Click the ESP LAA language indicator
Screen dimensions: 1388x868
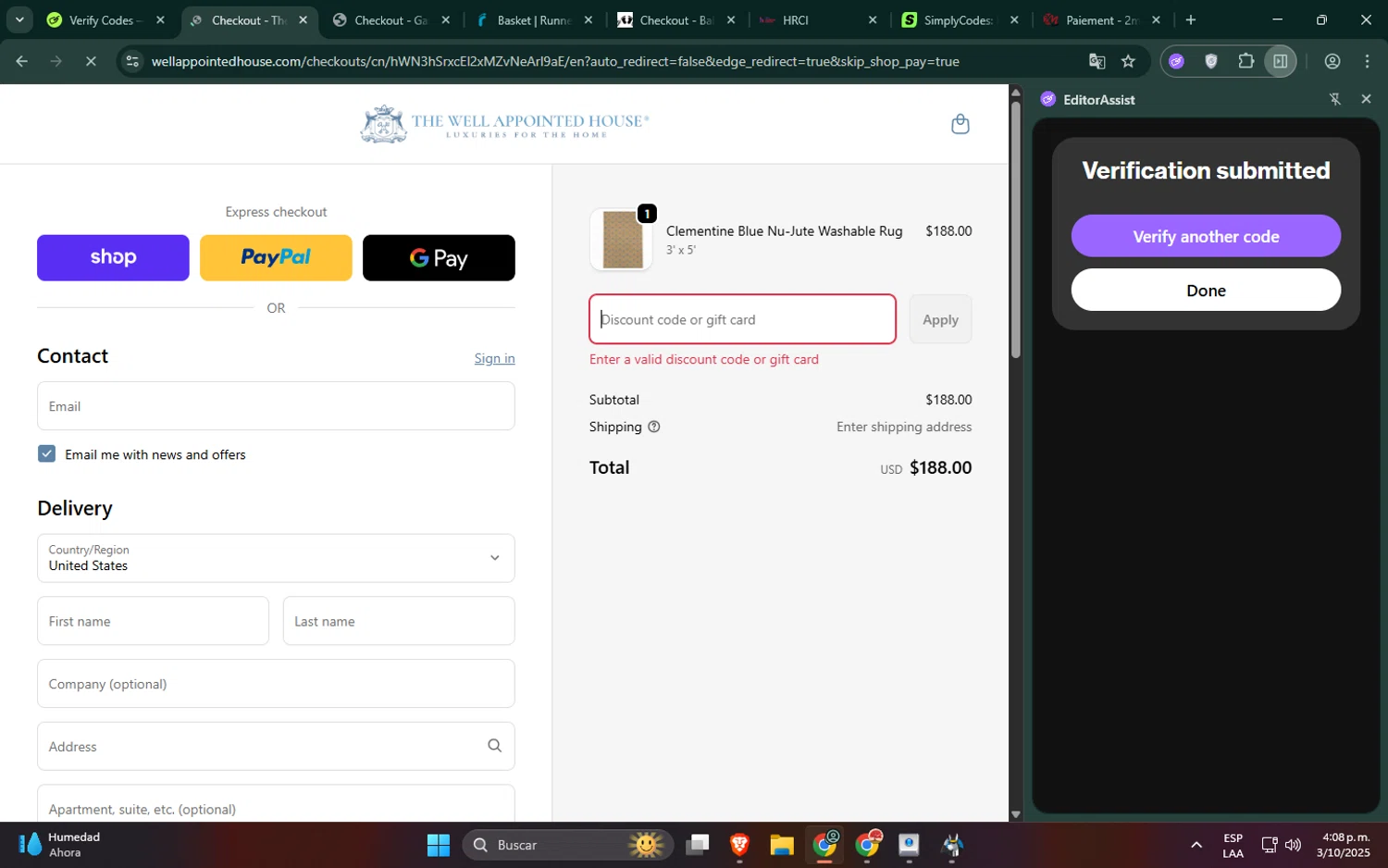coord(1233,845)
